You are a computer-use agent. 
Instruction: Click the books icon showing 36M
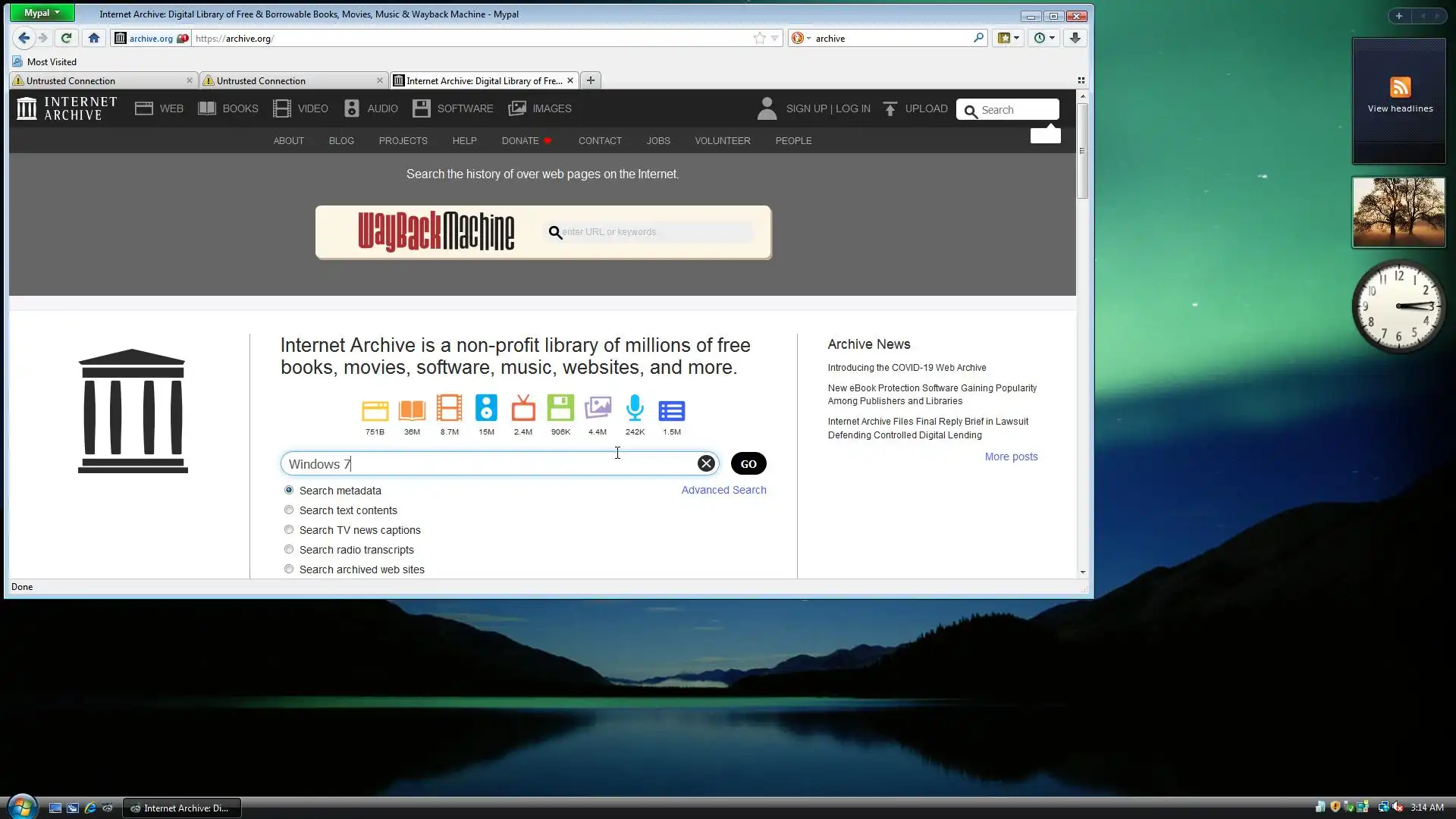coord(412,409)
